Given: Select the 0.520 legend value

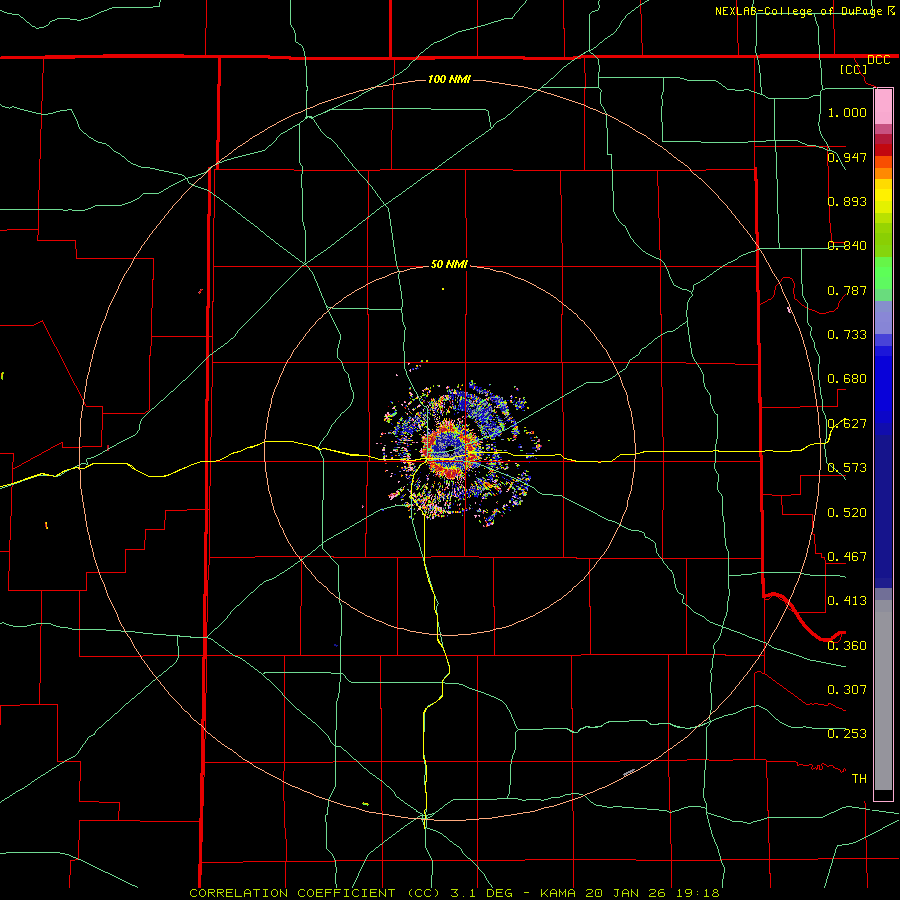Looking at the screenshot, I should click(x=847, y=512).
